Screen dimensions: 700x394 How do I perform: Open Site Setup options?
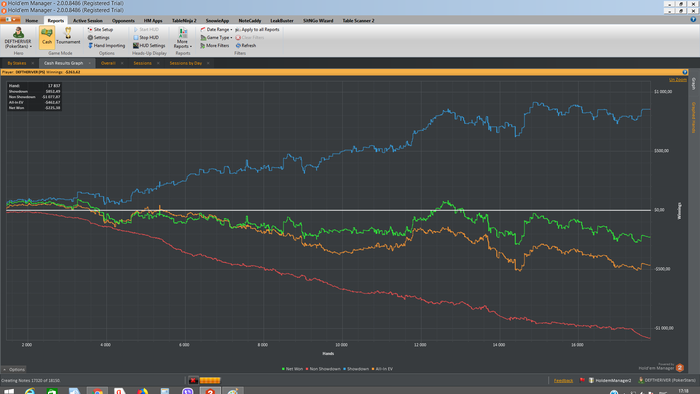[x=100, y=29]
